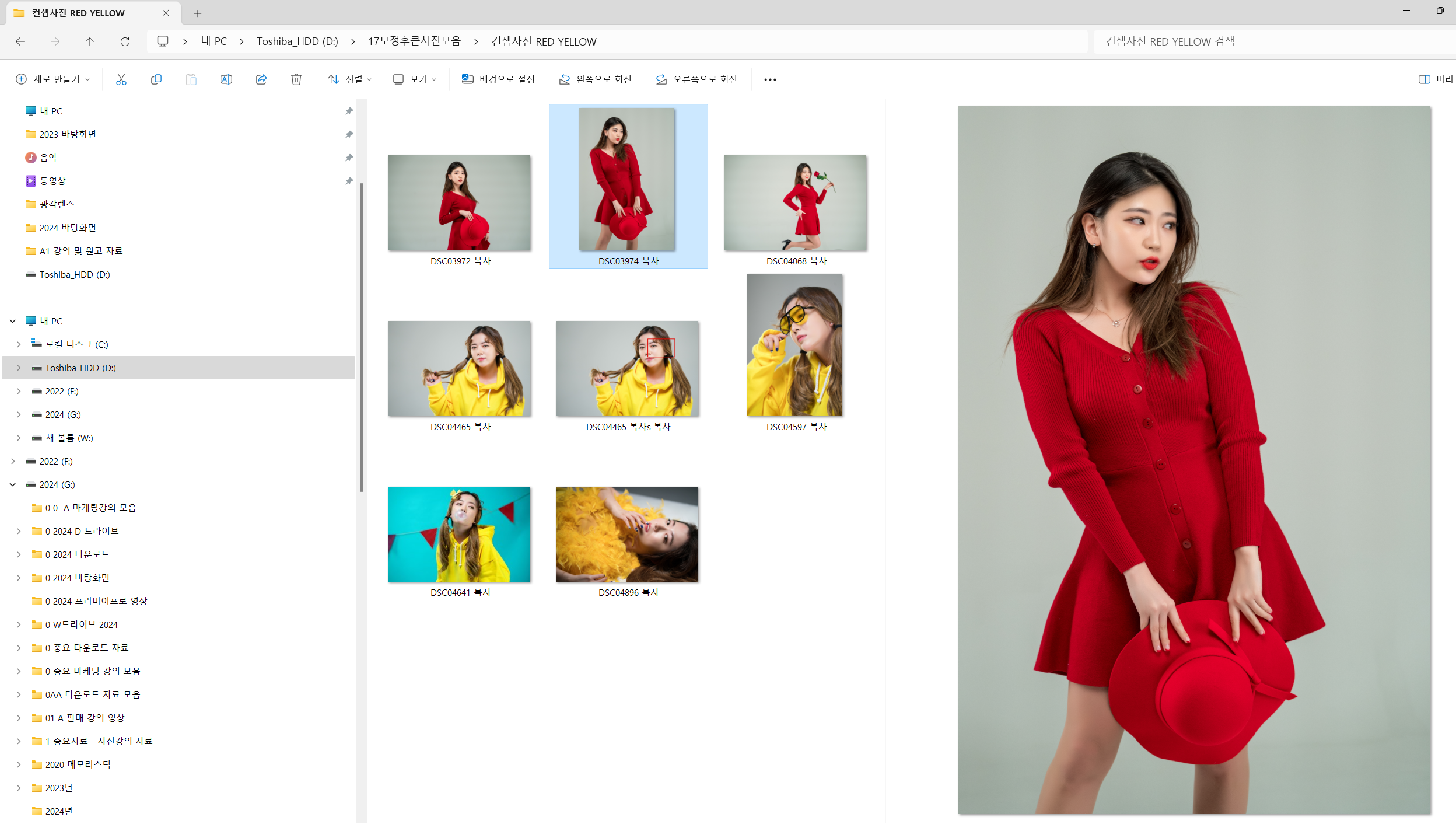Open the 보기 view dropdown

(414, 79)
